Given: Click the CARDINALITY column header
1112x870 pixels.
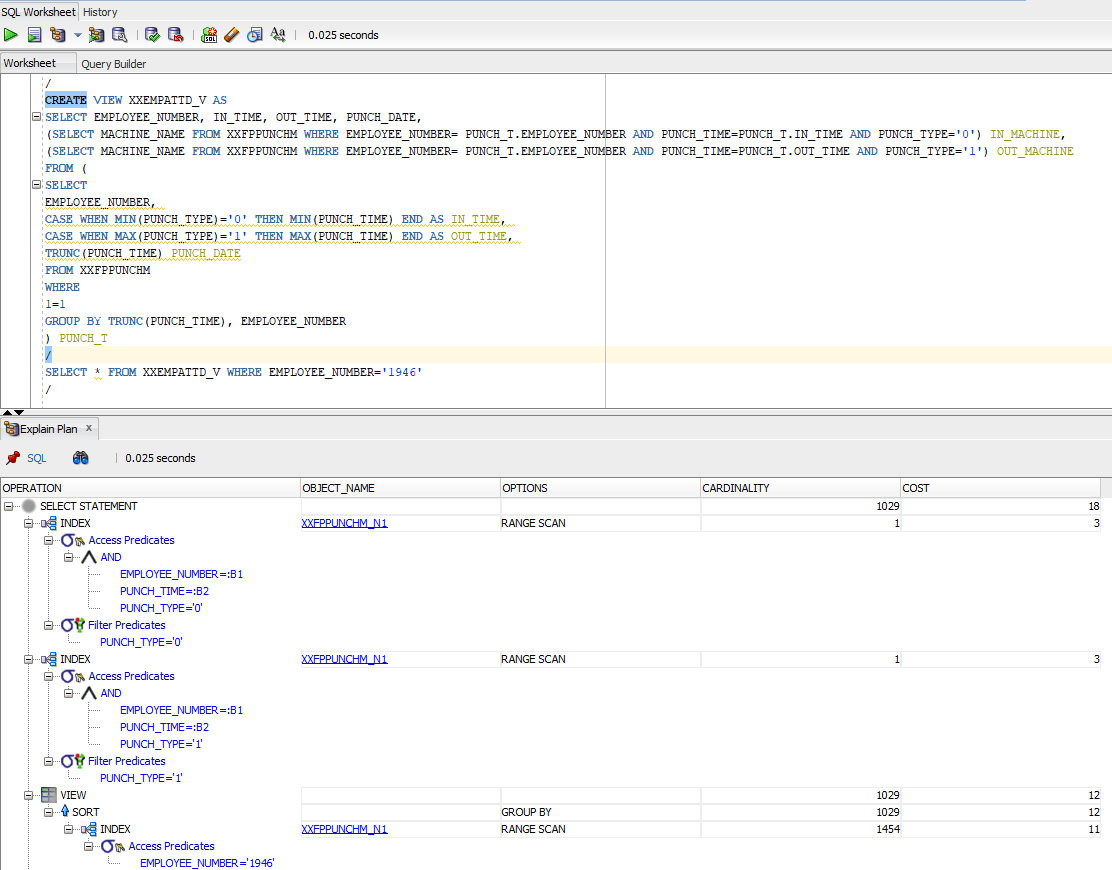Looking at the screenshot, I should point(801,488).
